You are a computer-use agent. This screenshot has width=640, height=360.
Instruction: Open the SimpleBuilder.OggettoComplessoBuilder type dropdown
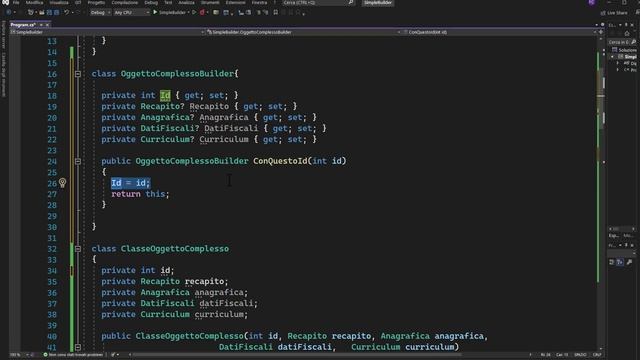[303, 32]
